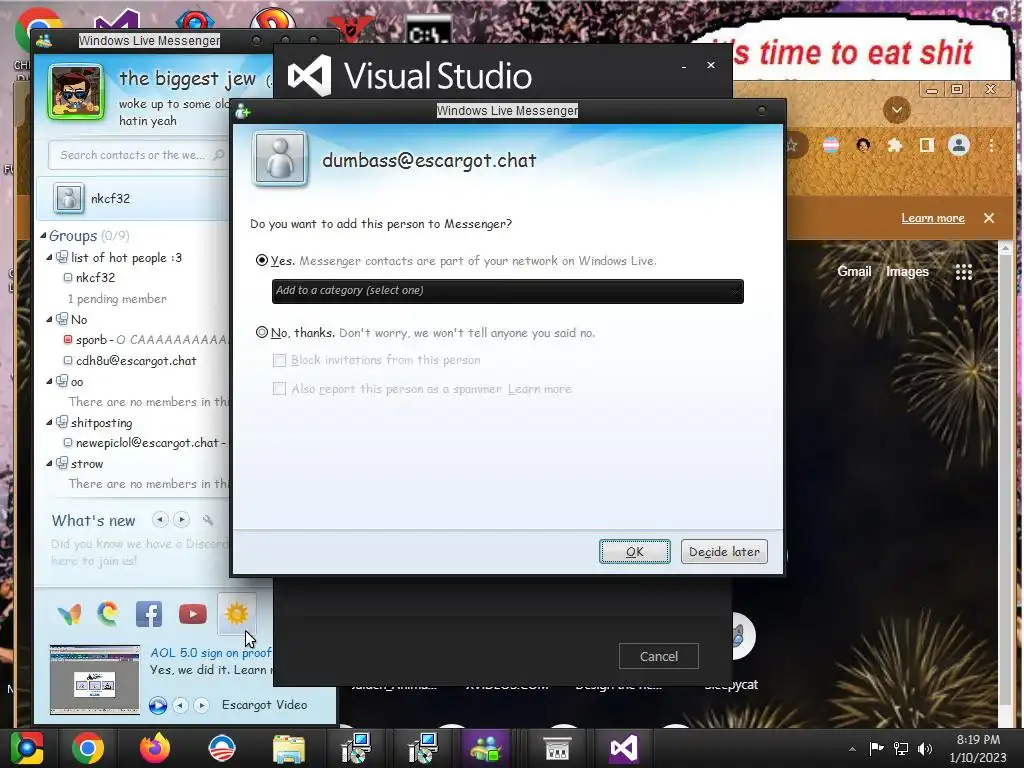The image size is (1024, 768).
Task: Click OK in the add contact dialog
Action: click(635, 552)
